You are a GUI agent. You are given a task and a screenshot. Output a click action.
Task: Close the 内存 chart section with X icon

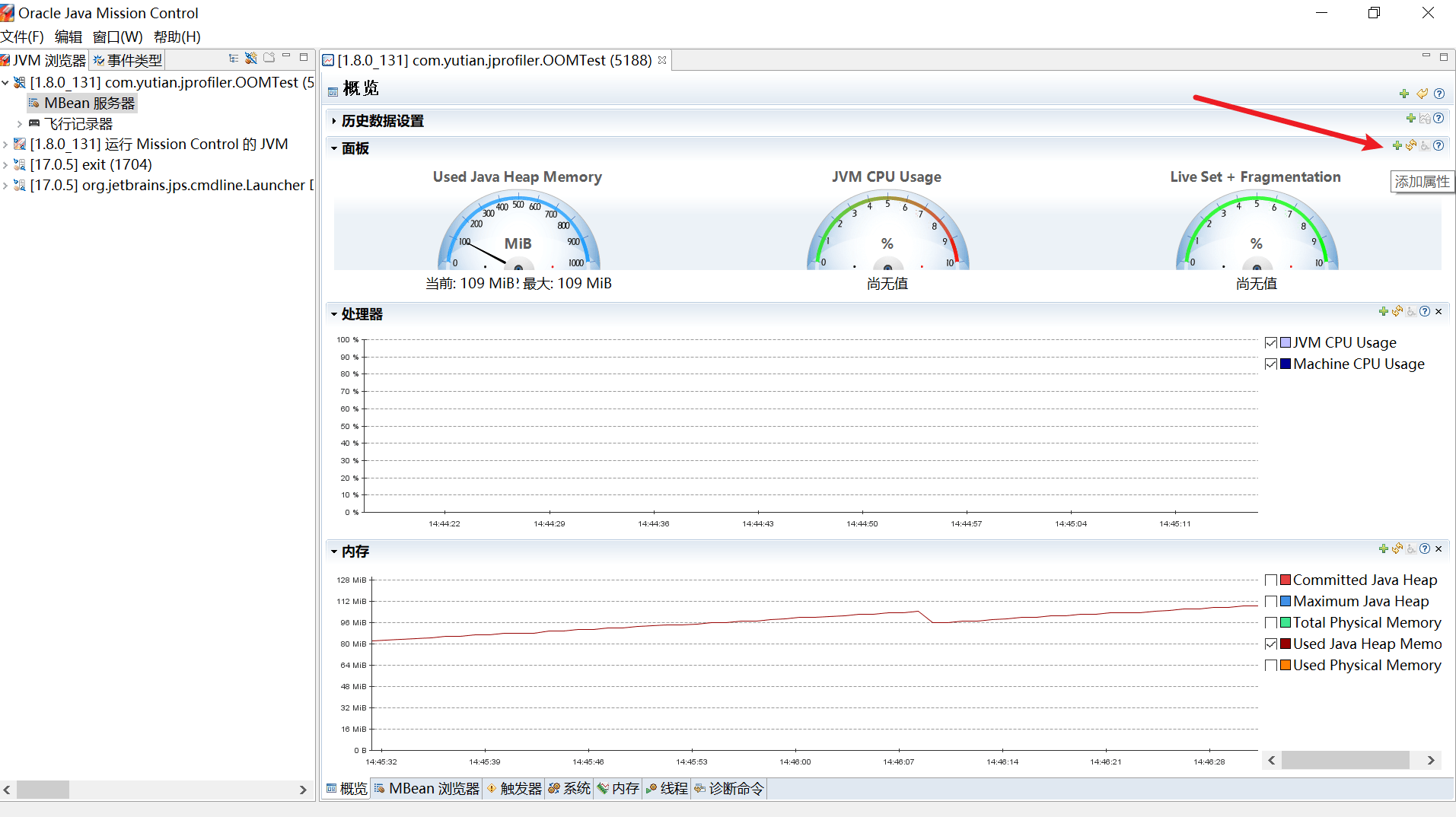(1438, 548)
